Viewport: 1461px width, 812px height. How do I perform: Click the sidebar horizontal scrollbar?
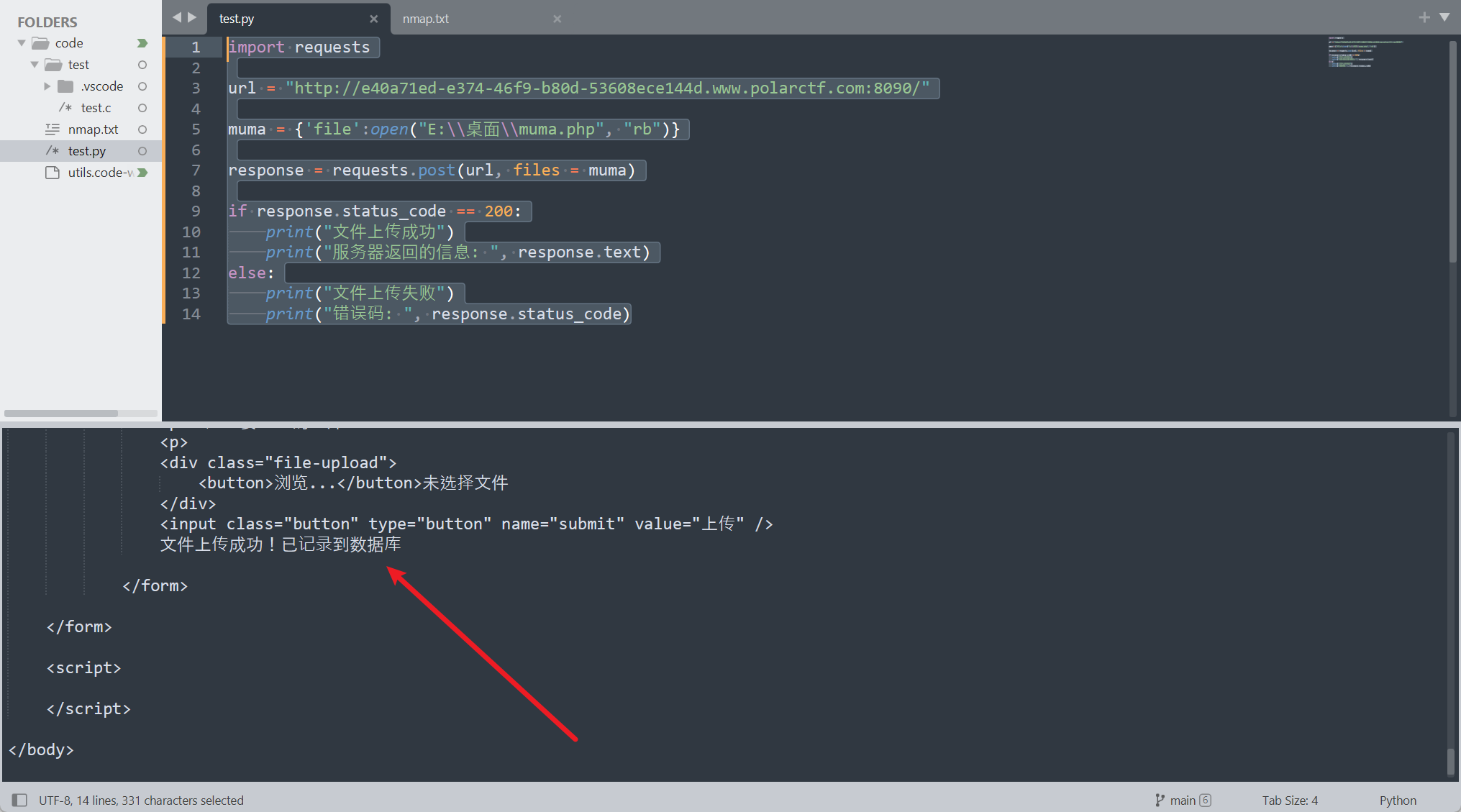click(61, 414)
